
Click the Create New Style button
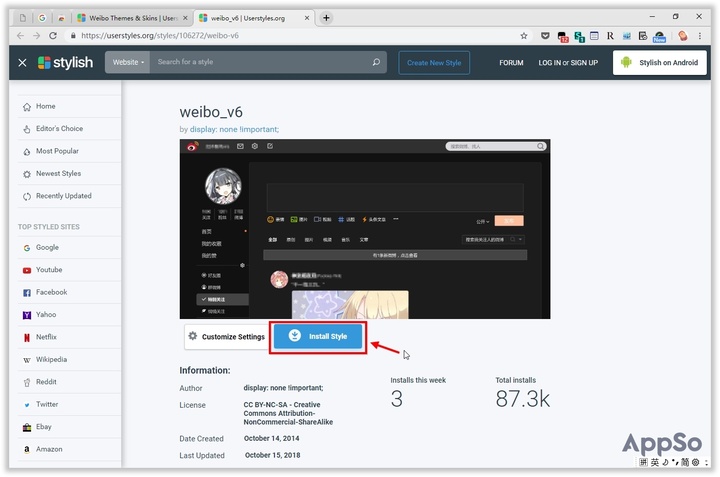click(x=434, y=62)
